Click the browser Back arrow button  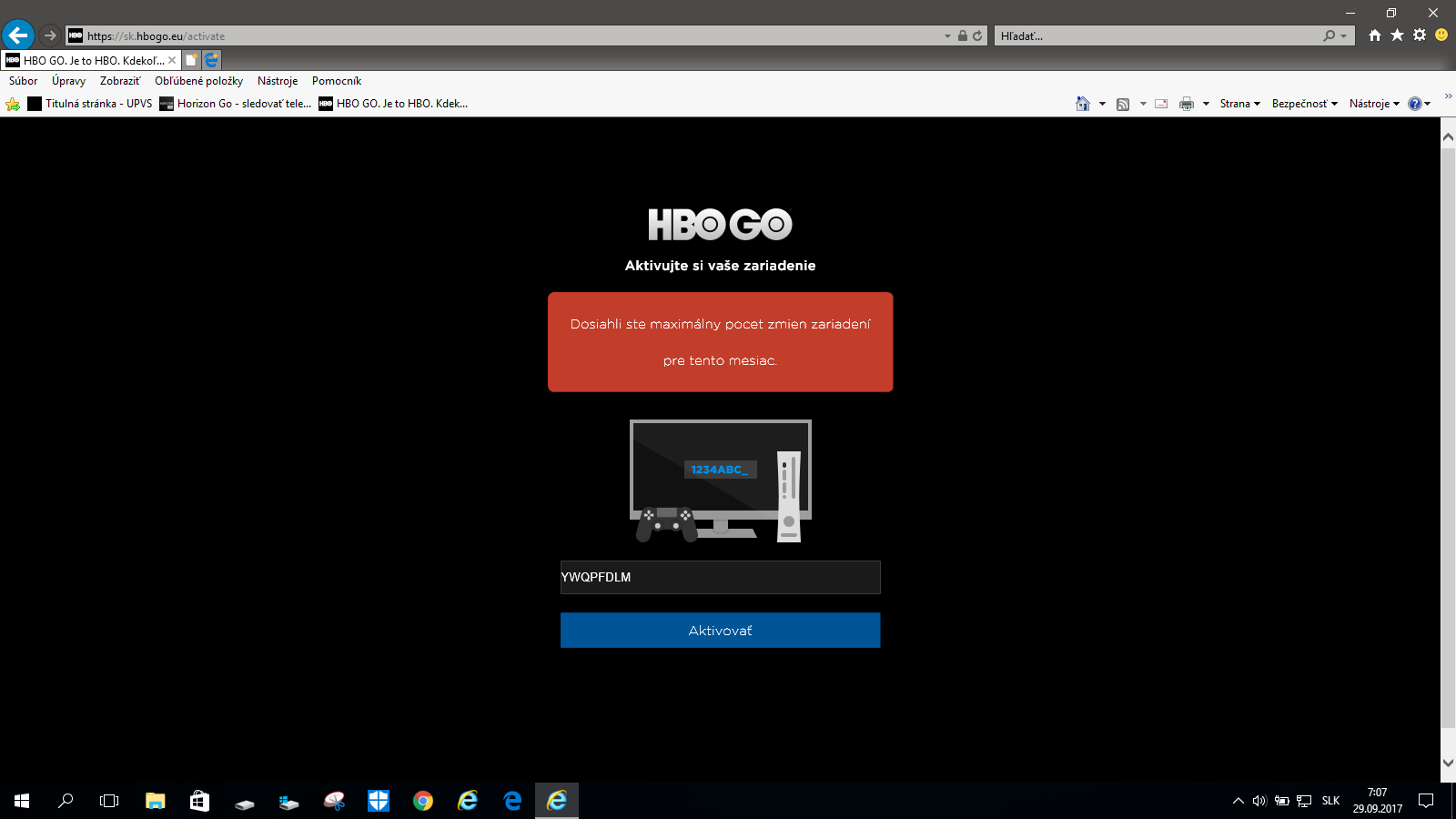pos(18,35)
